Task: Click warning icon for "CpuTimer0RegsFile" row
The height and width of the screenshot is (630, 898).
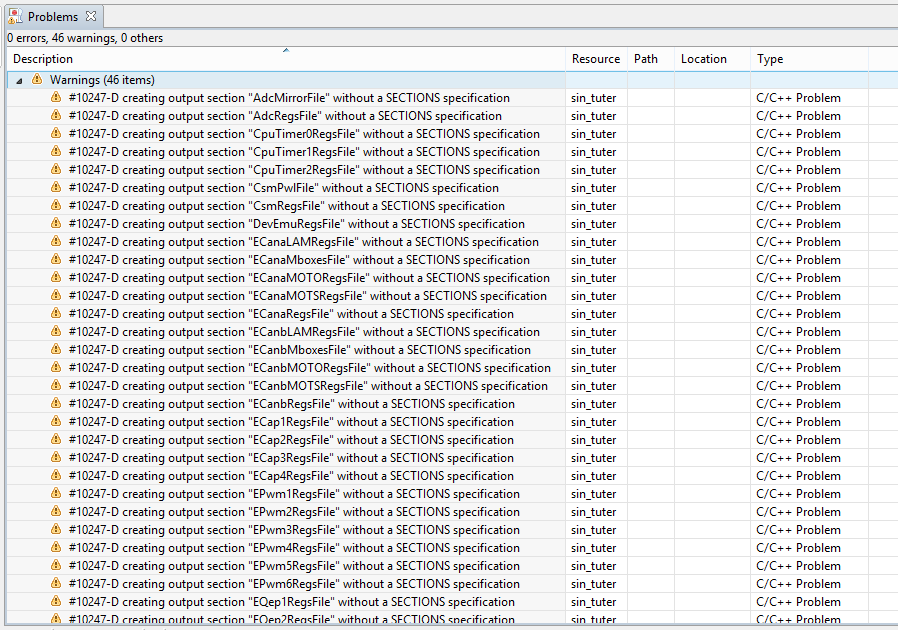Action: (56, 133)
